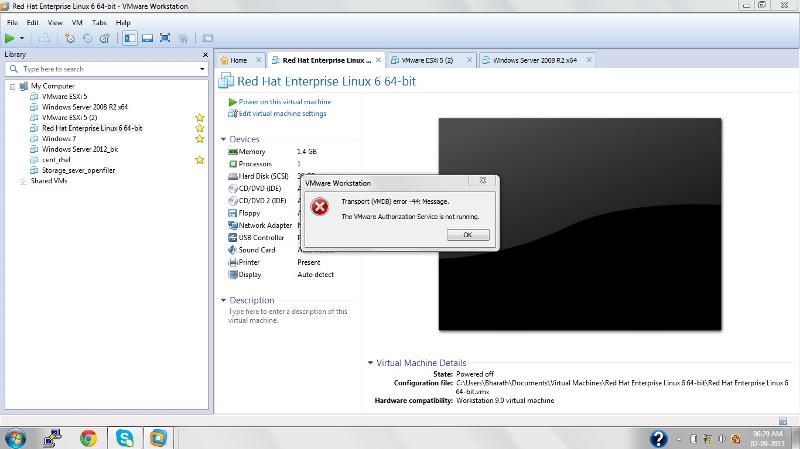The image size is (800, 449).
Task: Close the Home tab
Action: [258, 60]
